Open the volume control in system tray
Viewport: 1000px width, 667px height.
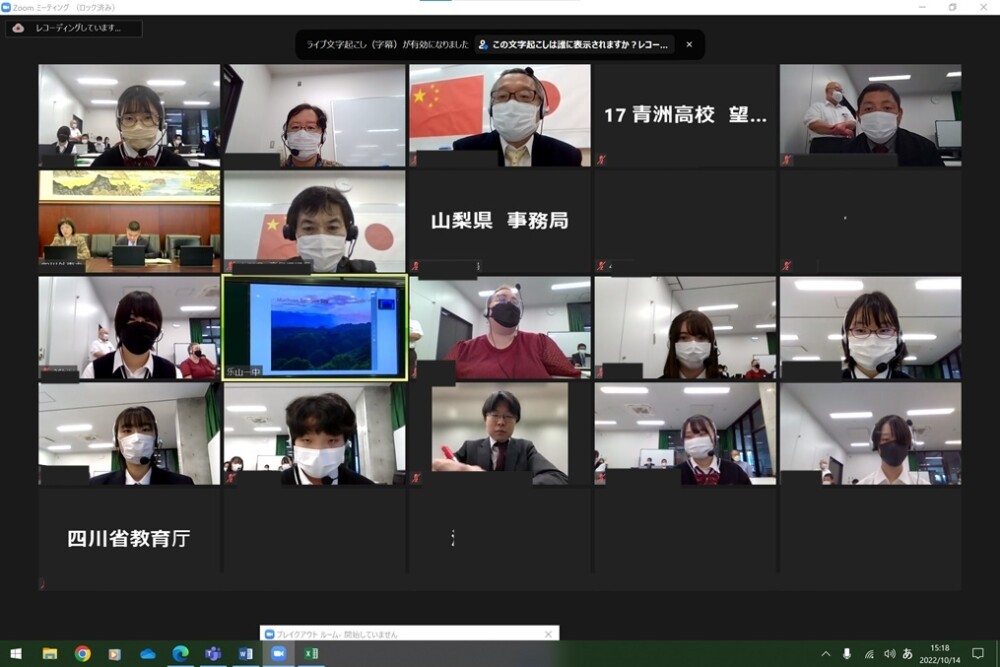click(x=889, y=654)
